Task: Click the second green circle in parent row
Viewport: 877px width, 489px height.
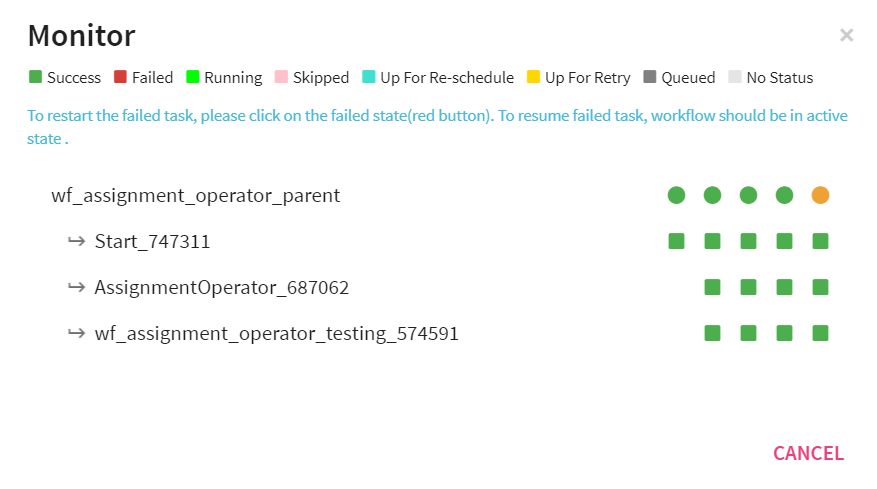Action: (x=712, y=195)
